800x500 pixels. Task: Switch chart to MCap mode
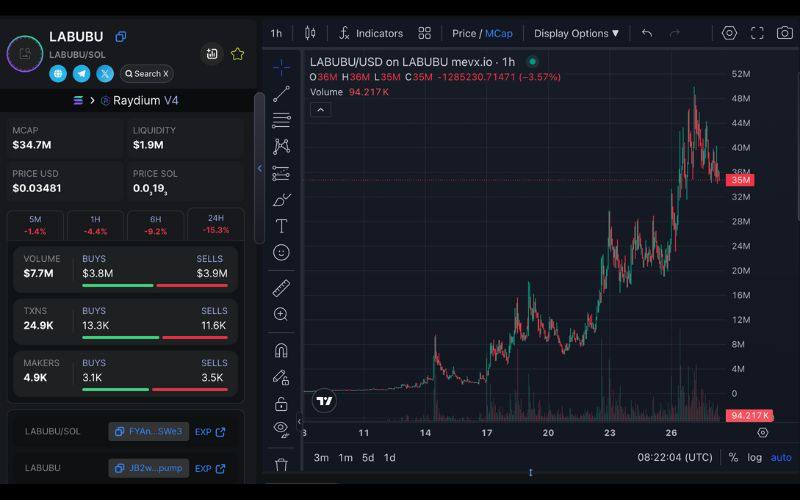(498, 34)
